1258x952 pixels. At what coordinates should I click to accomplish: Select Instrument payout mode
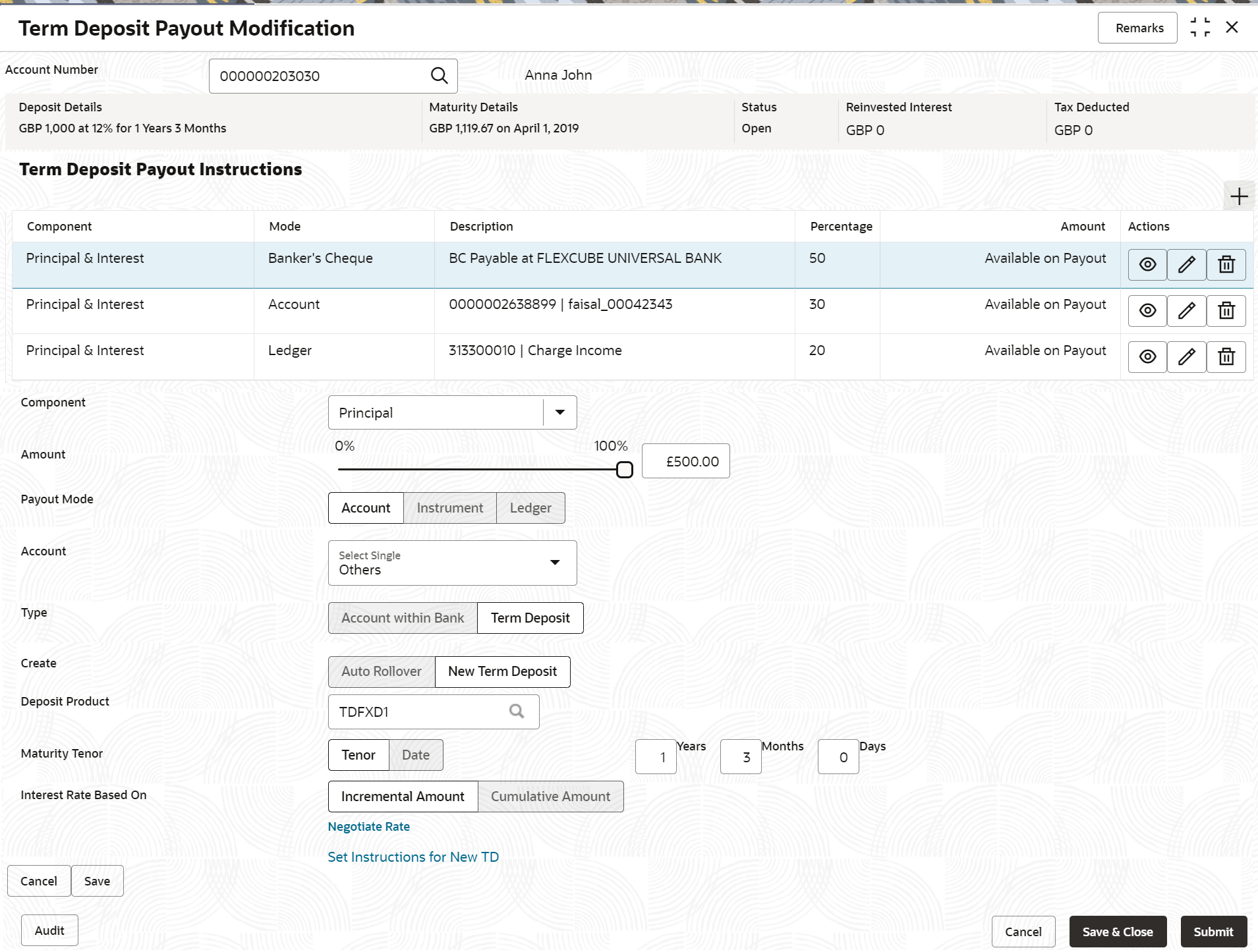[x=450, y=508]
